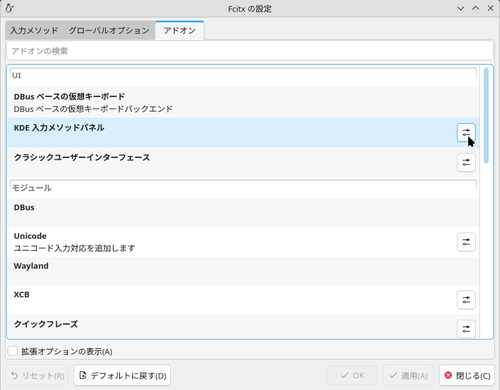Viewport: 500px width, 390px height.
Task: Configure the Unicode addon
Action: point(466,242)
